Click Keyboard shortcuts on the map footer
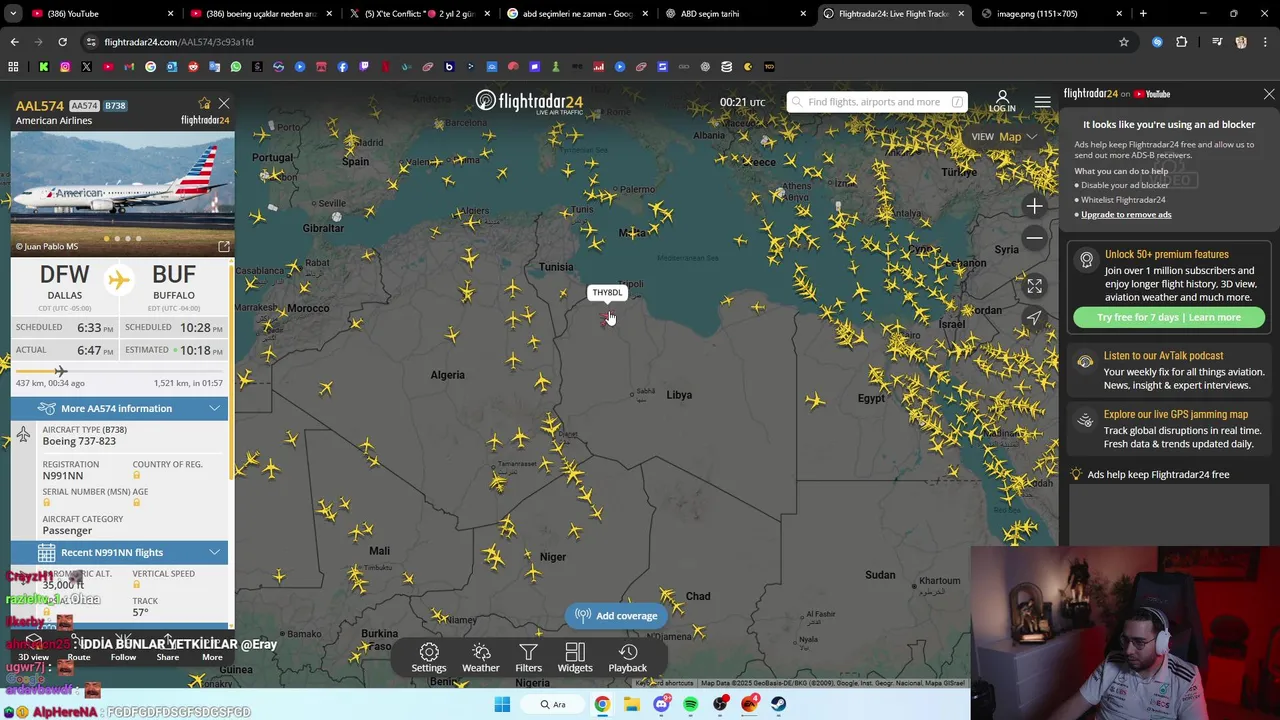Image resolution: width=1280 pixels, height=720 pixels. [x=665, y=683]
